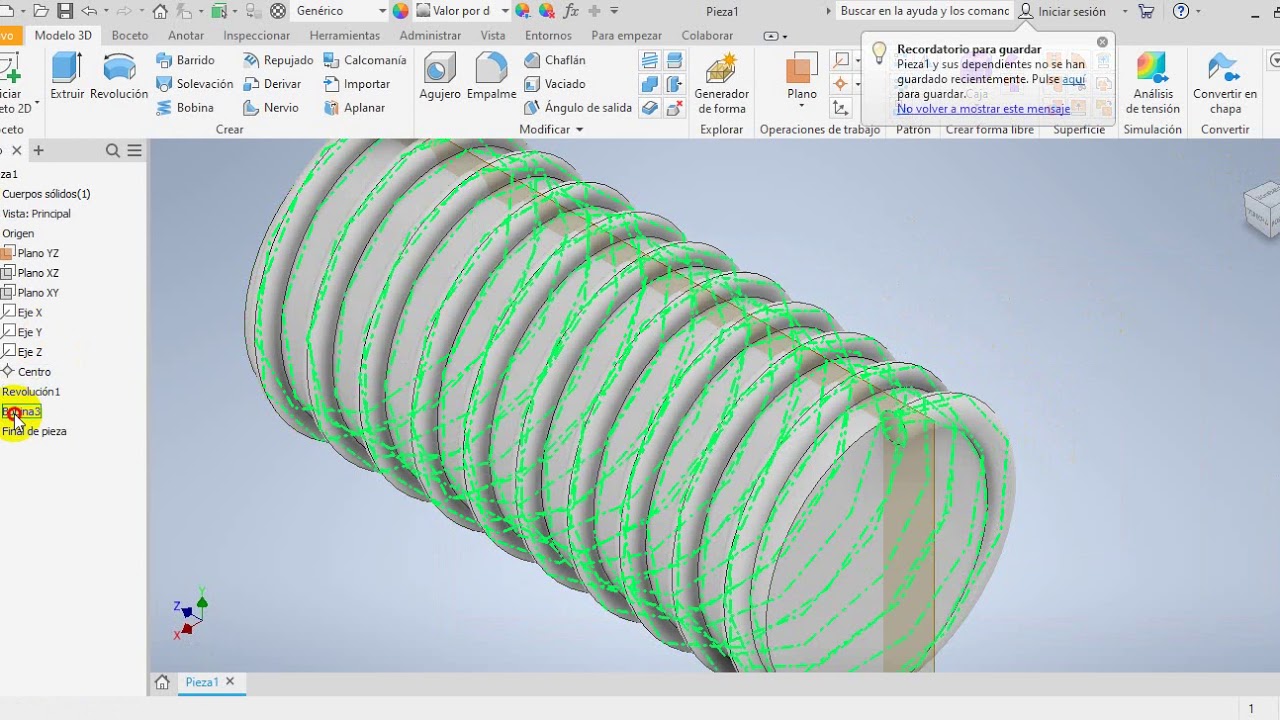Image resolution: width=1280 pixels, height=720 pixels.
Task: Open the browser hamburger menu
Action: point(135,151)
